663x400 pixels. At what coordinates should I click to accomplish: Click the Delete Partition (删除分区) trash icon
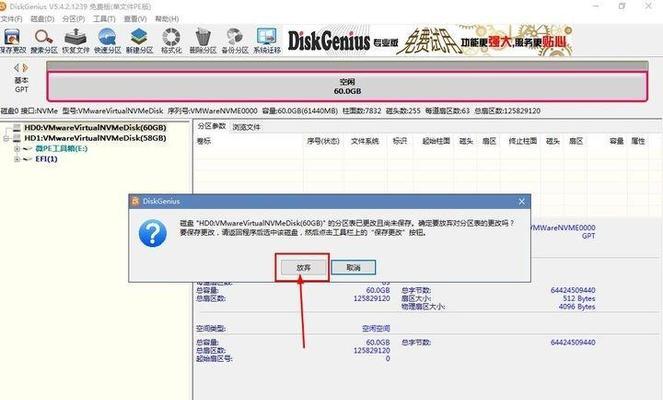pyautogui.click(x=203, y=41)
